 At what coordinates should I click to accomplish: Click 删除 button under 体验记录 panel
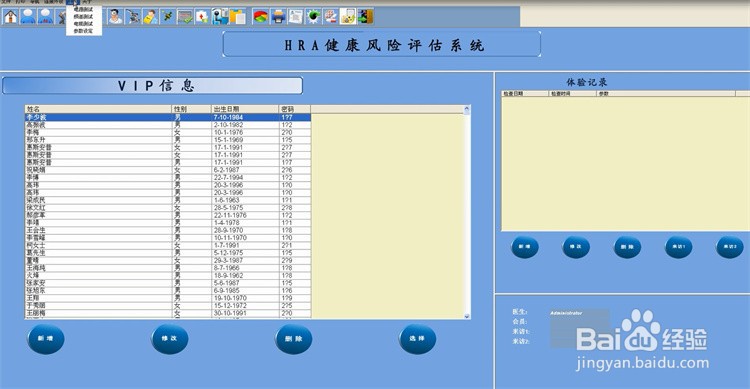627,247
